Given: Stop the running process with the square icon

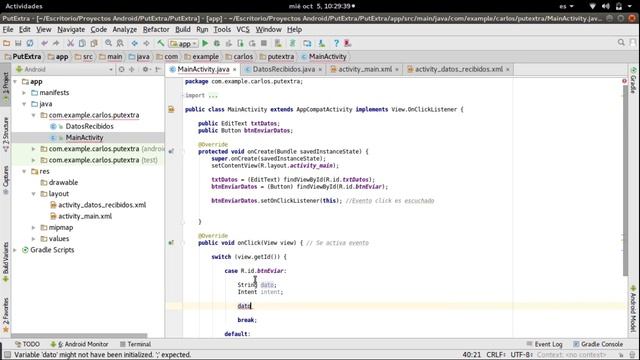Looking at the screenshot, I should tap(264, 43).
